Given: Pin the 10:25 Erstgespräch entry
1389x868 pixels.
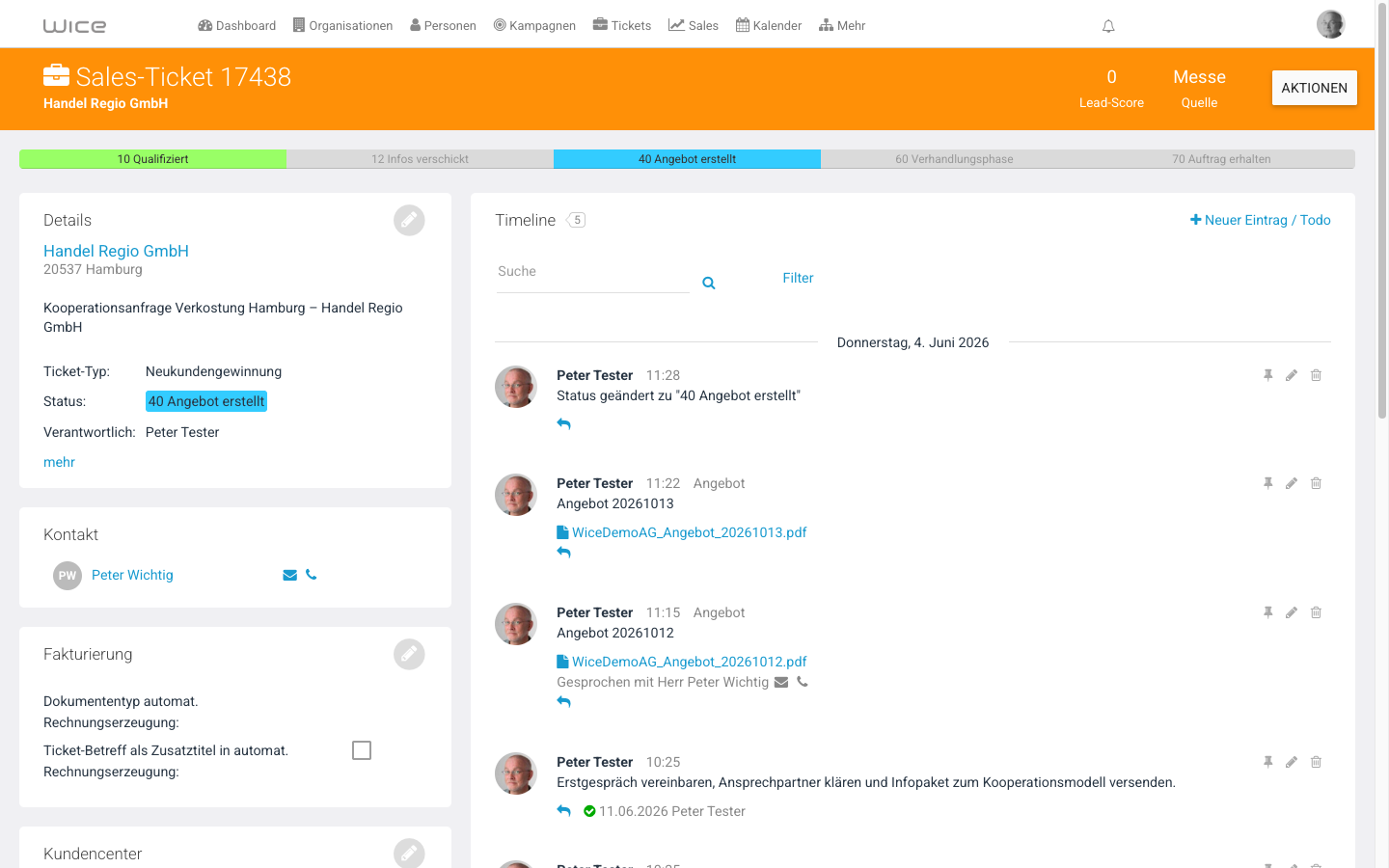Looking at the screenshot, I should coord(1268,762).
